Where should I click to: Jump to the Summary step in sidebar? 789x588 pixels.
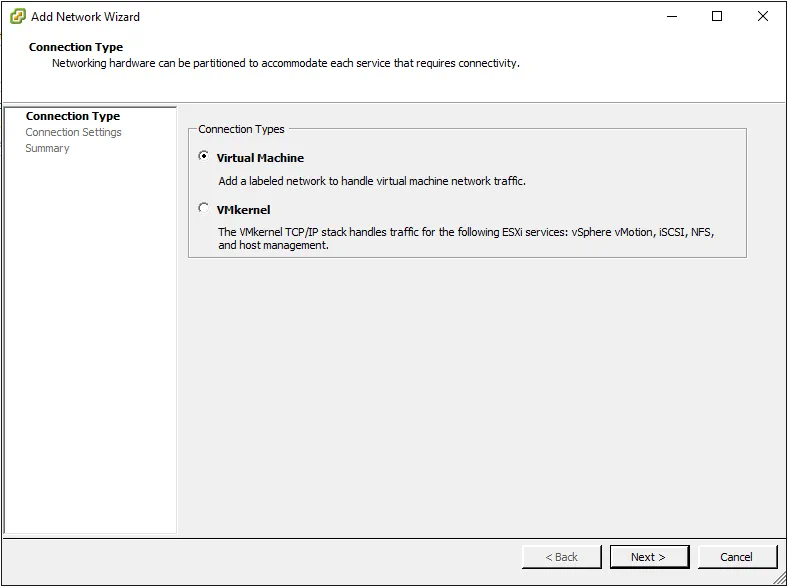click(x=47, y=148)
